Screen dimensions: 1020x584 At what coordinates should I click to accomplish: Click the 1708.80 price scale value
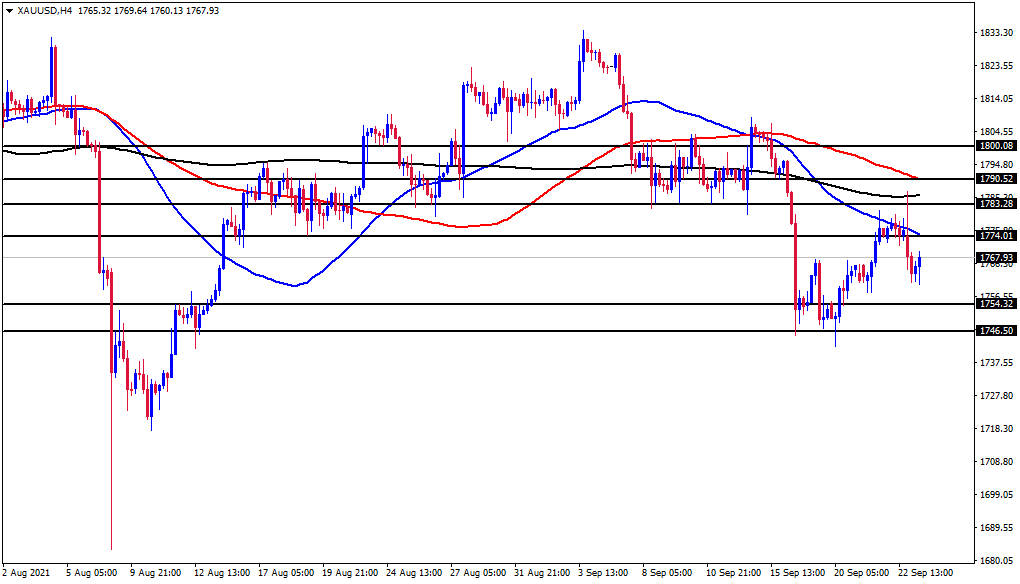point(997,462)
